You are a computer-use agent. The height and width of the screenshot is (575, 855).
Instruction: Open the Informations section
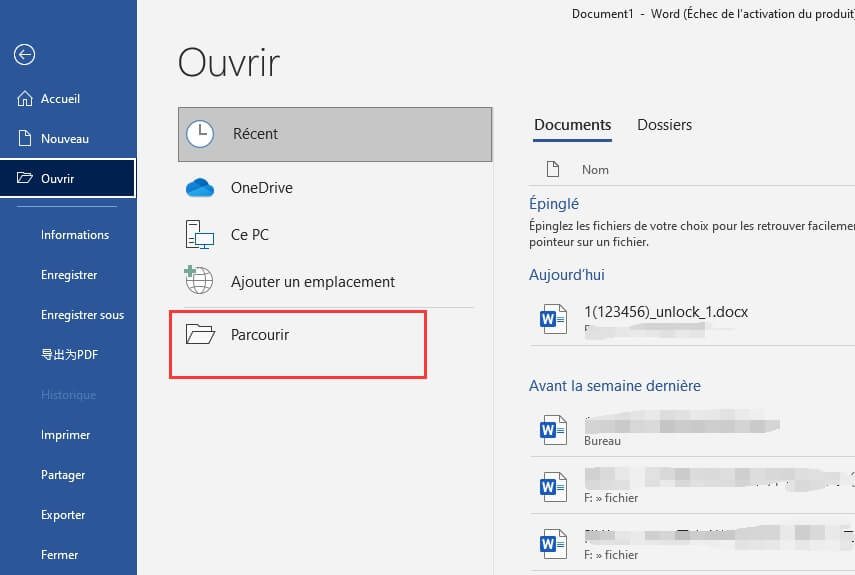[75, 235]
